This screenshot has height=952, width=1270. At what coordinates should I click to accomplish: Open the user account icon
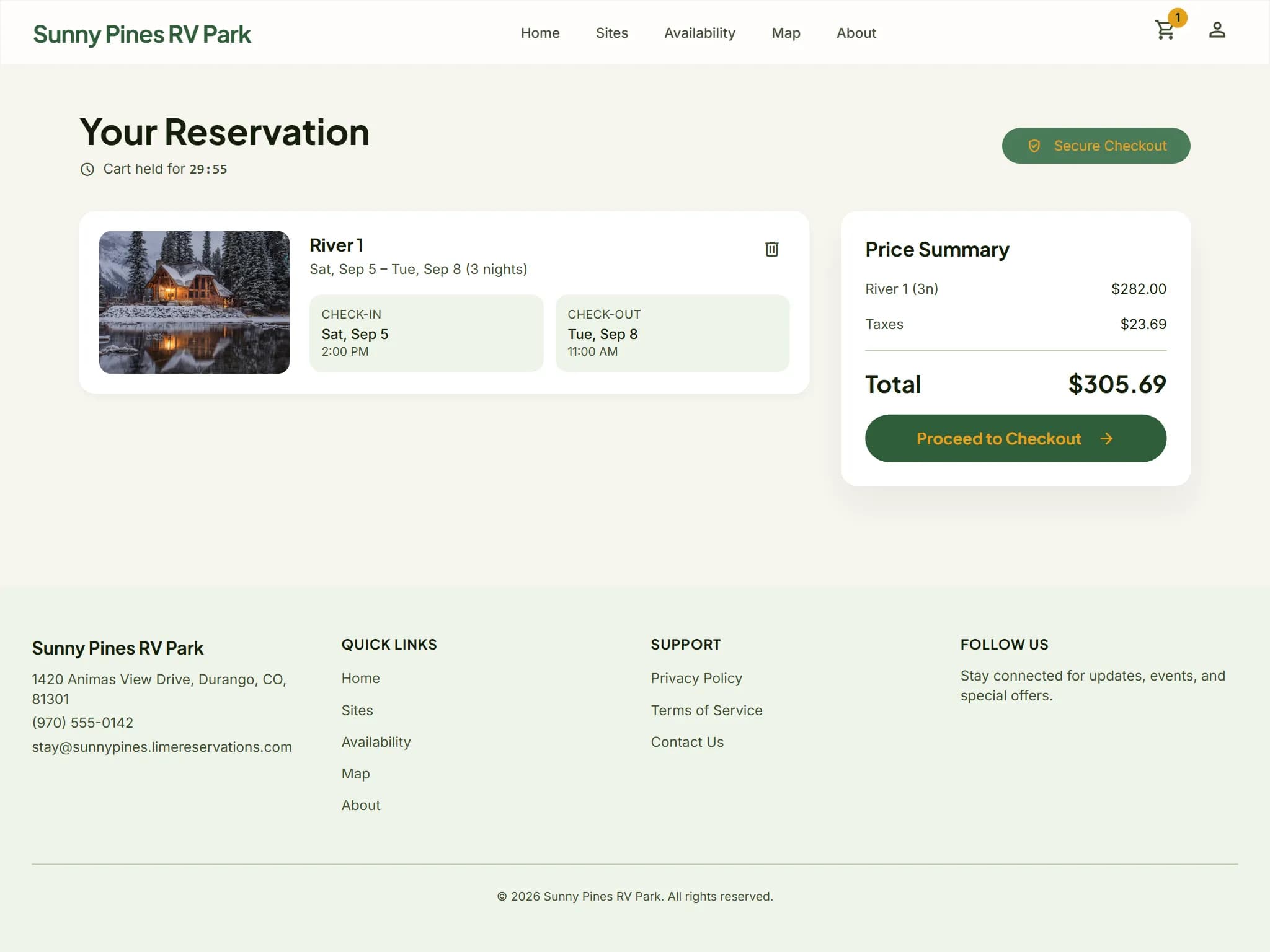point(1217,30)
